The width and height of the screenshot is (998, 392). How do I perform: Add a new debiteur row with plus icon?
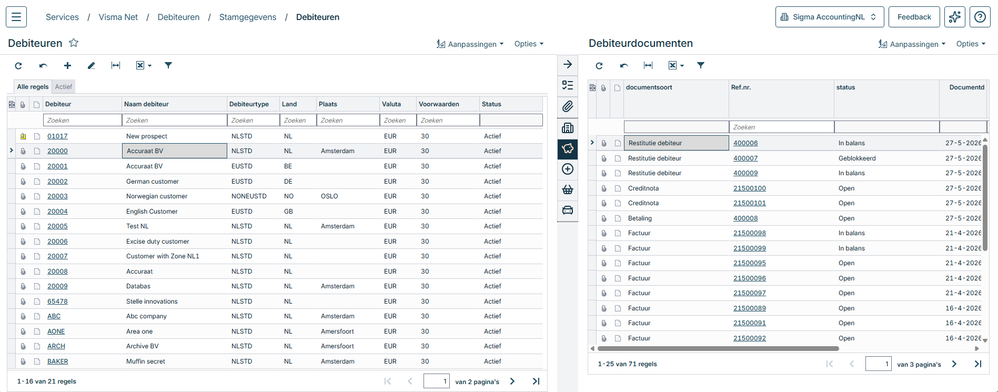click(67, 66)
